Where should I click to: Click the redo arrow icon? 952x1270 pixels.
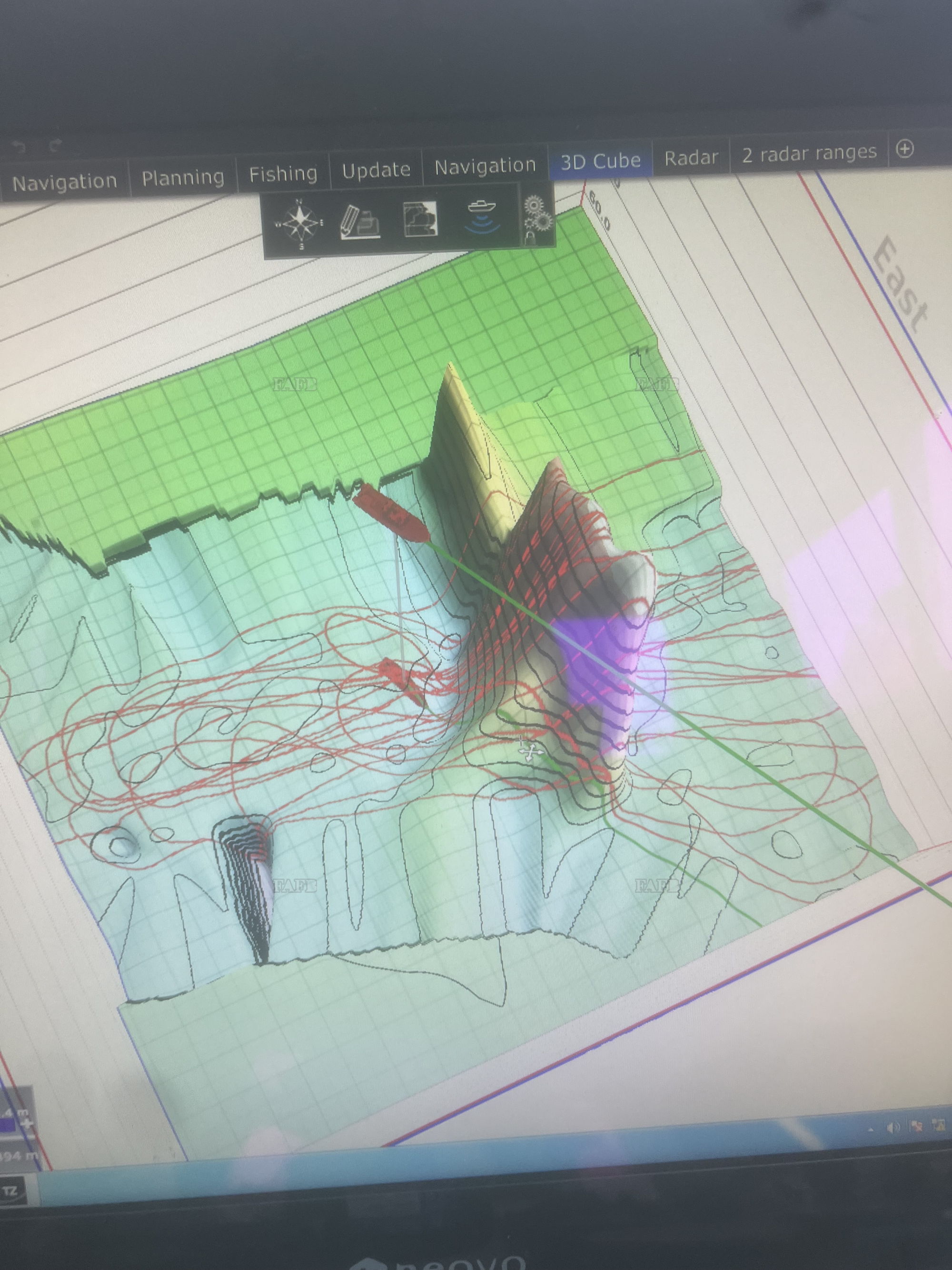coord(55,146)
